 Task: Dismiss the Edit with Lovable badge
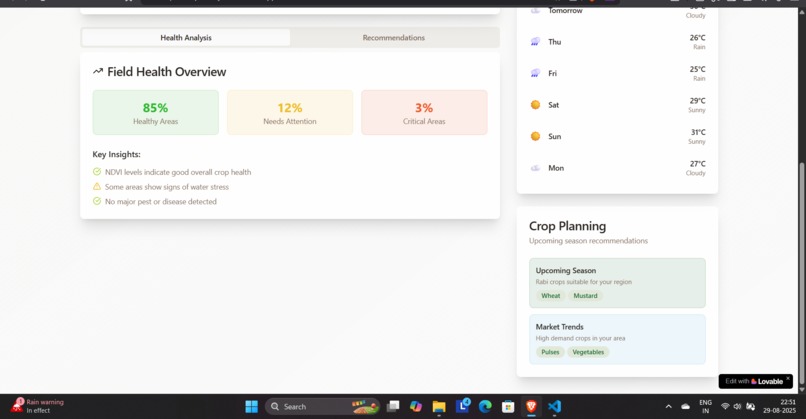click(788, 378)
